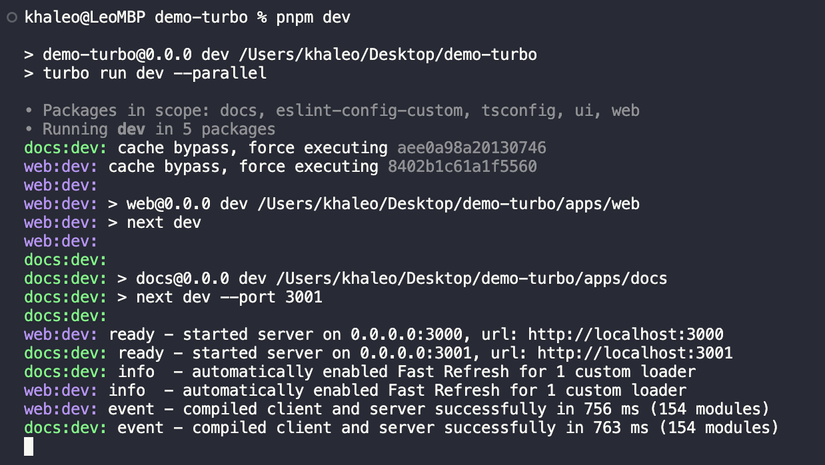Viewport: 825px width, 465px height.
Task: Click the terminal cursor block at the bottom
Action: (29, 446)
